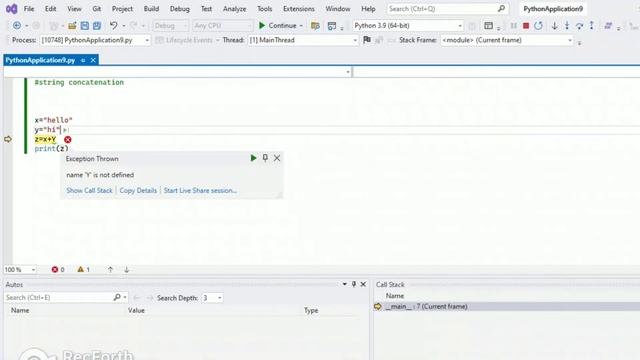The width and height of the screenshot is (640, 360).
Task: Close the Exception Thrown popup
Action: click(x=277, y=158)
